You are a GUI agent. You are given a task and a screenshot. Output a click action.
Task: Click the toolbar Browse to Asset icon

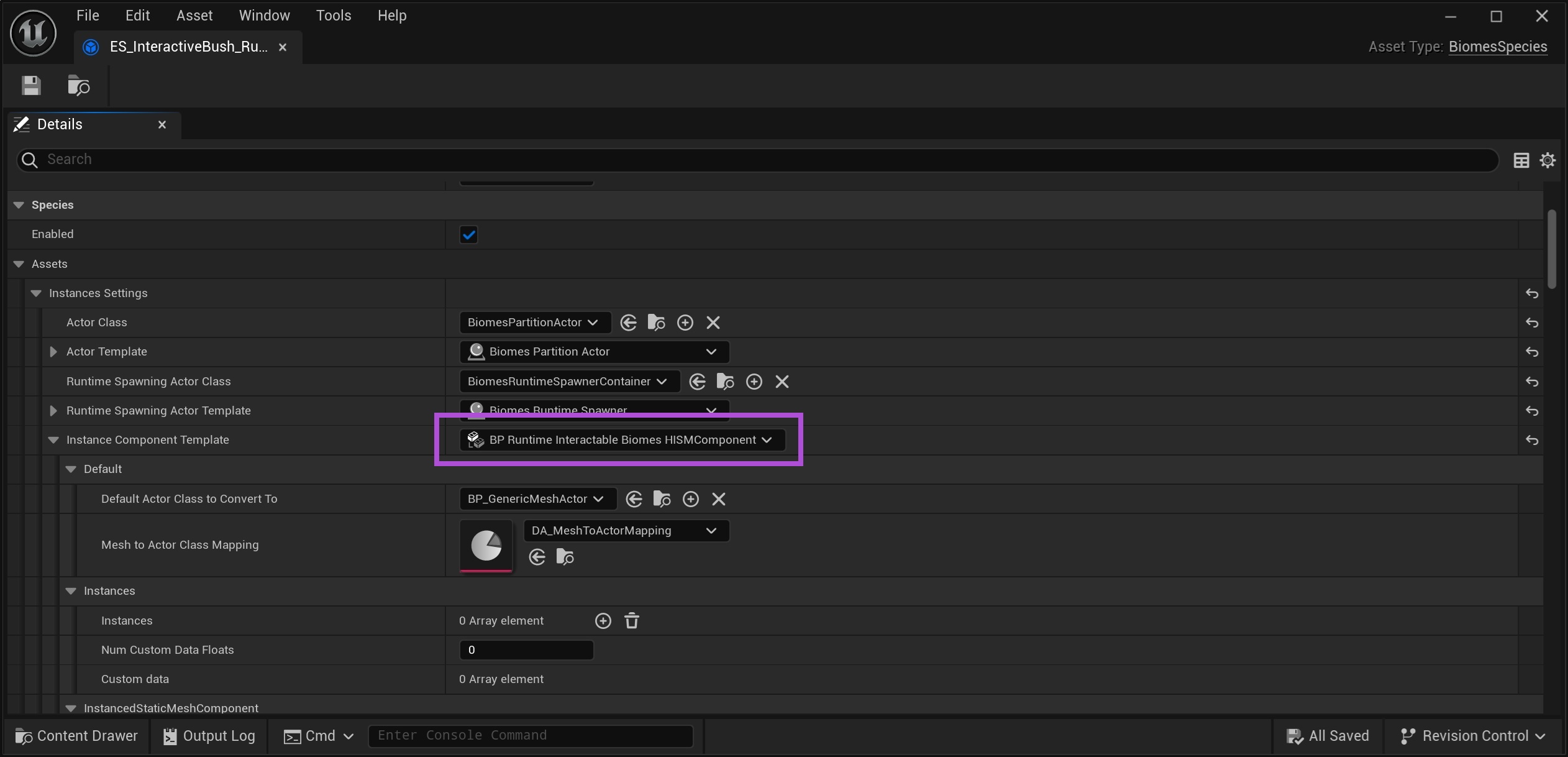coord(79,85)
